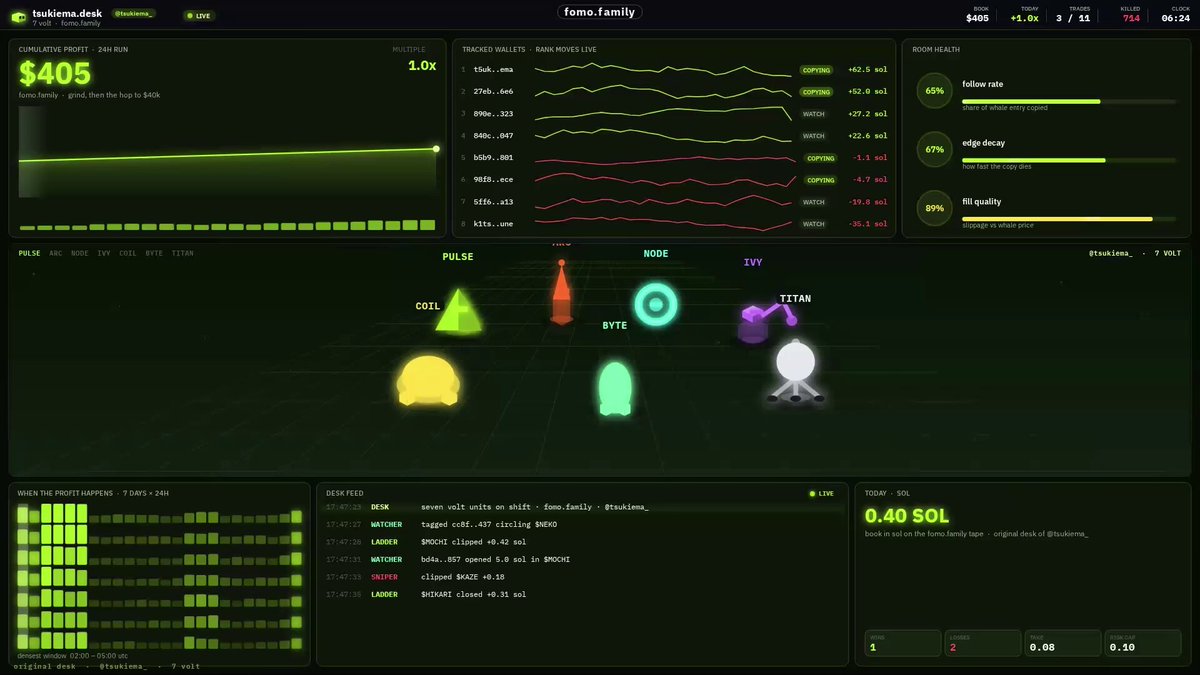Select the green PULSE pyramid figure
This screenshot has height=675, width=1200.
[x=459, y=310]
